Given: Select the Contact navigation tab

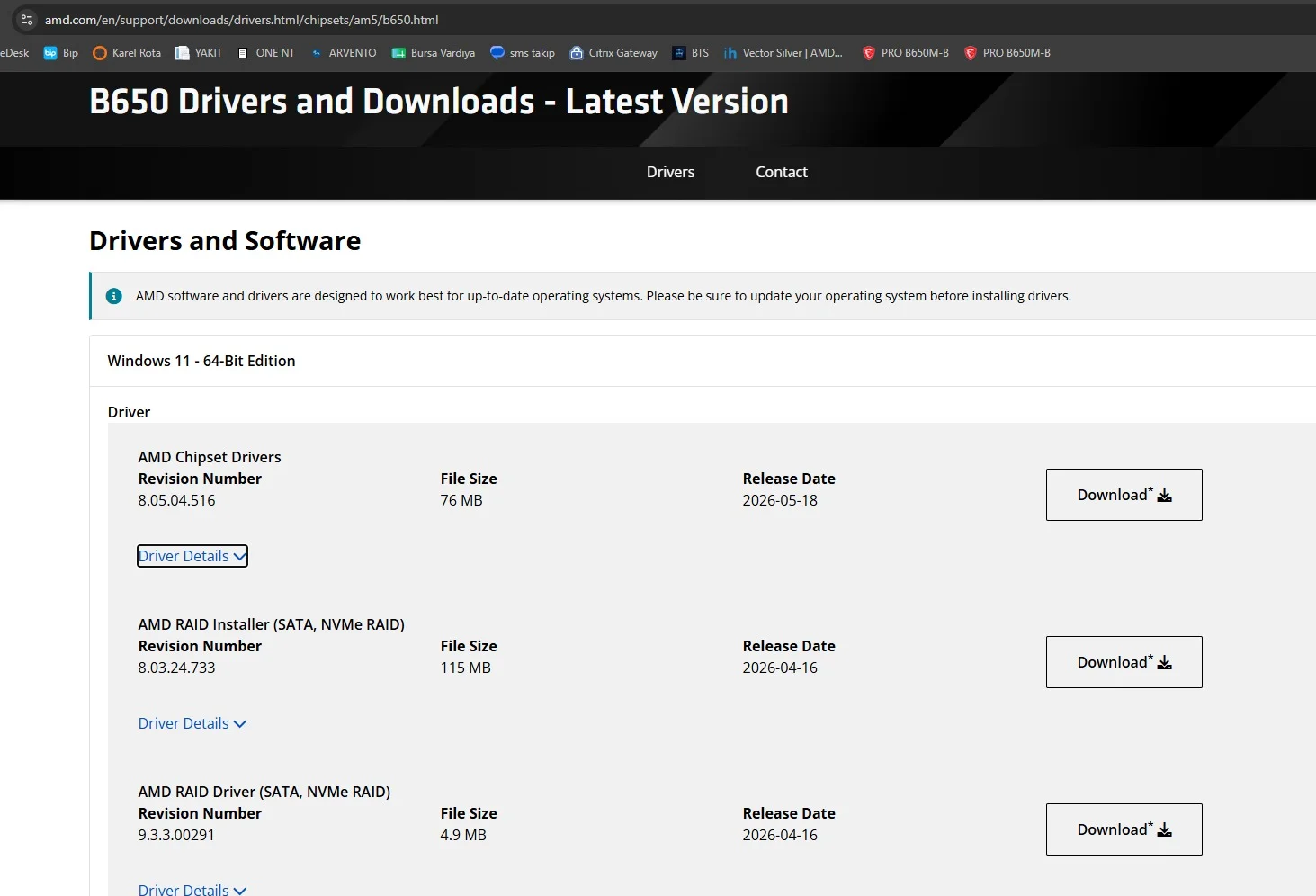Looking at the screenshot, I should [x=781, y=172].
